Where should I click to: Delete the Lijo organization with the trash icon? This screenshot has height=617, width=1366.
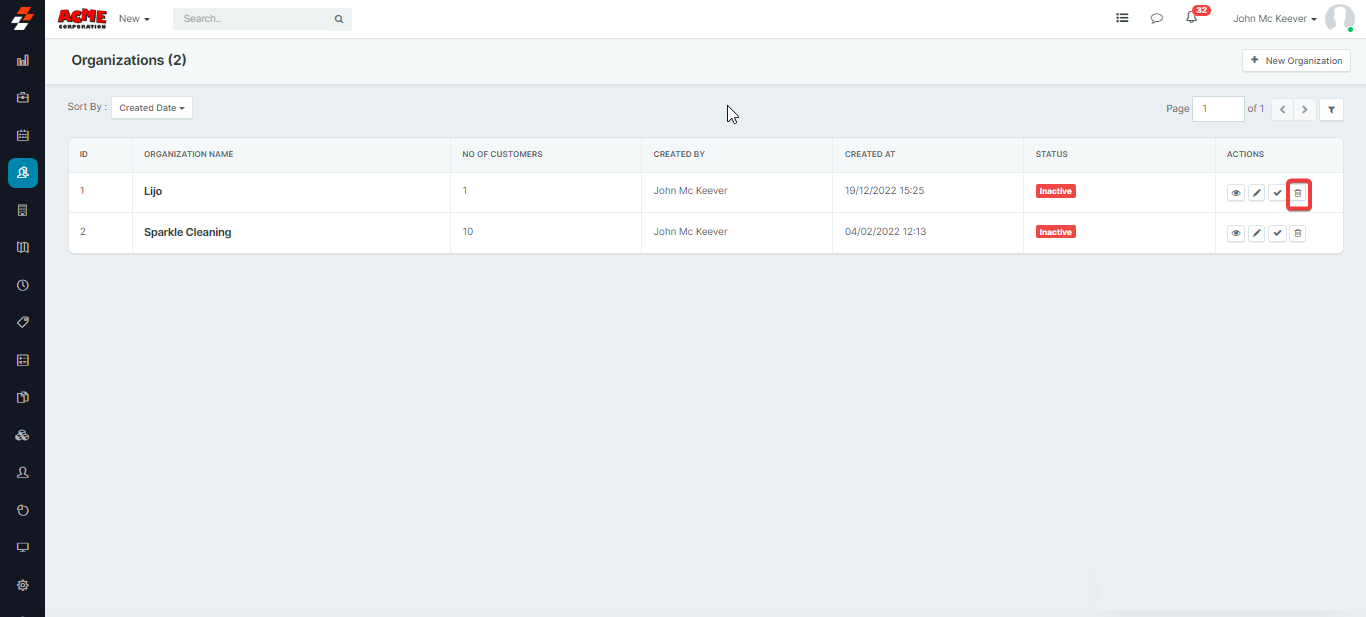(x=1298, y=193)
